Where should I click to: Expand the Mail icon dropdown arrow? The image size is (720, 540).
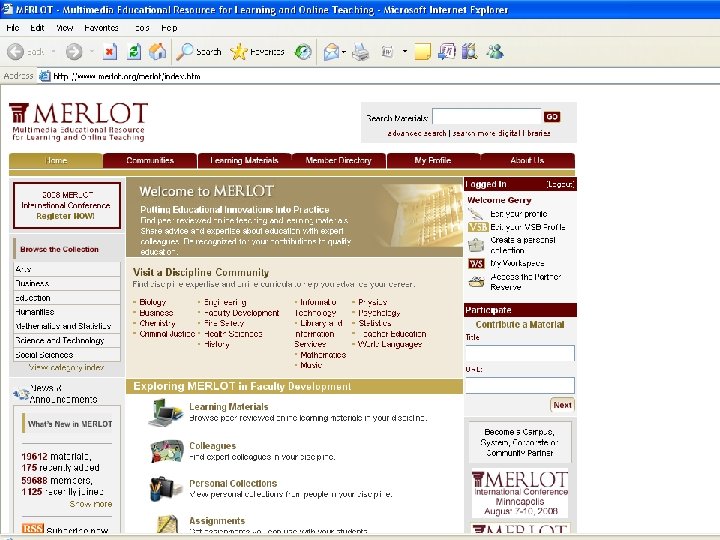point(344,52)
